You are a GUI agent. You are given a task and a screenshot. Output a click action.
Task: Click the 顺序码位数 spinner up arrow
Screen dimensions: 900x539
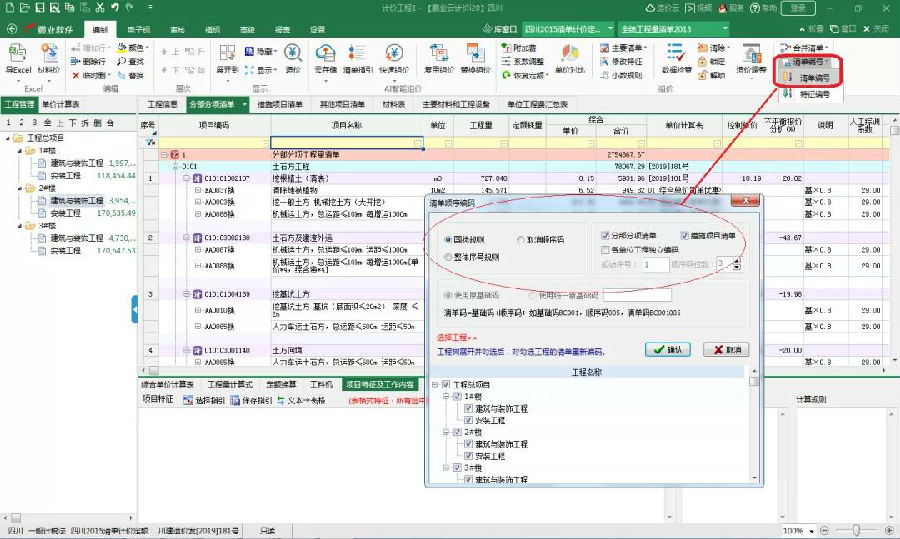click(x=737, y=261)
